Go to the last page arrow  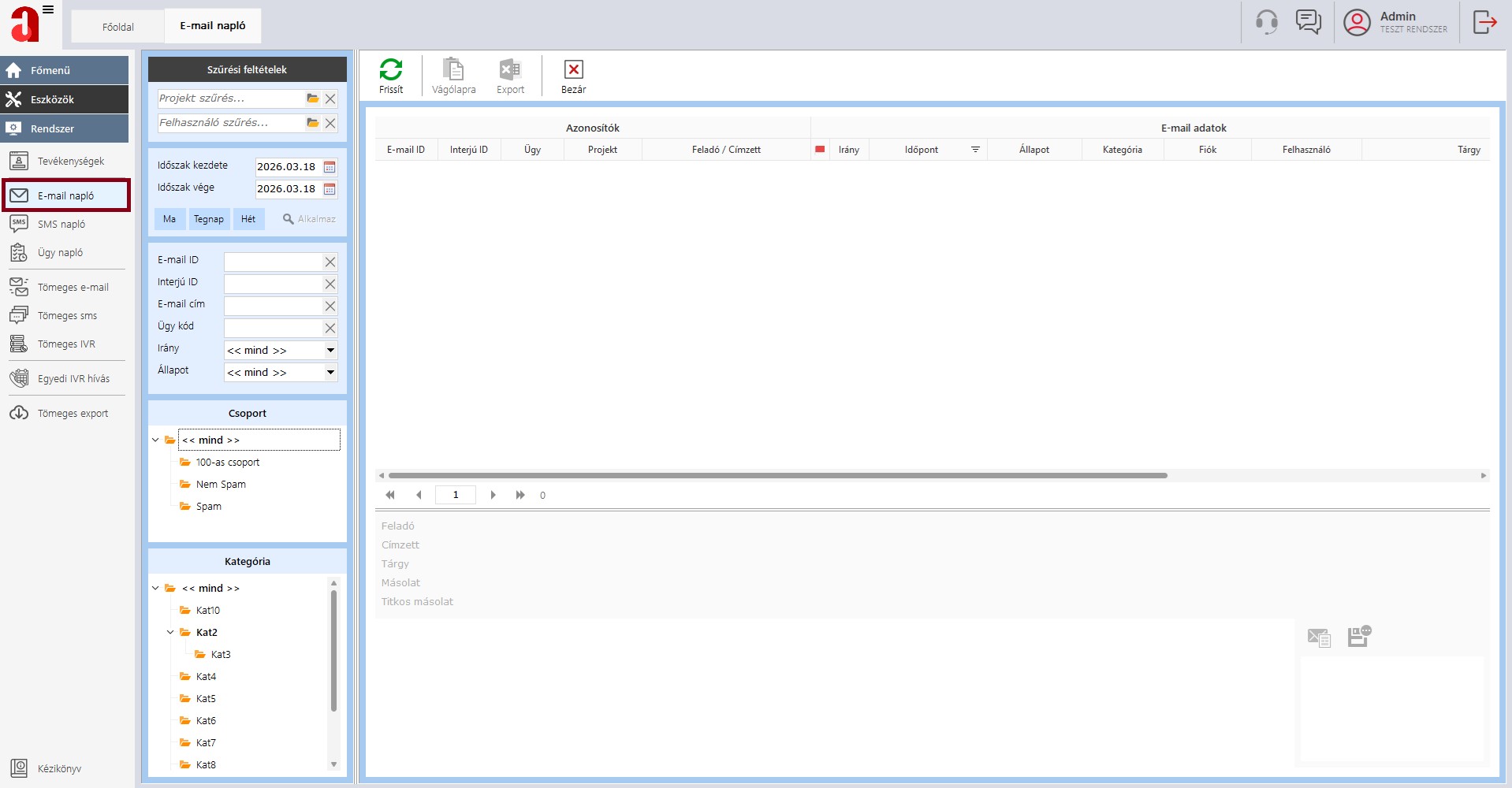pos(520,495)
